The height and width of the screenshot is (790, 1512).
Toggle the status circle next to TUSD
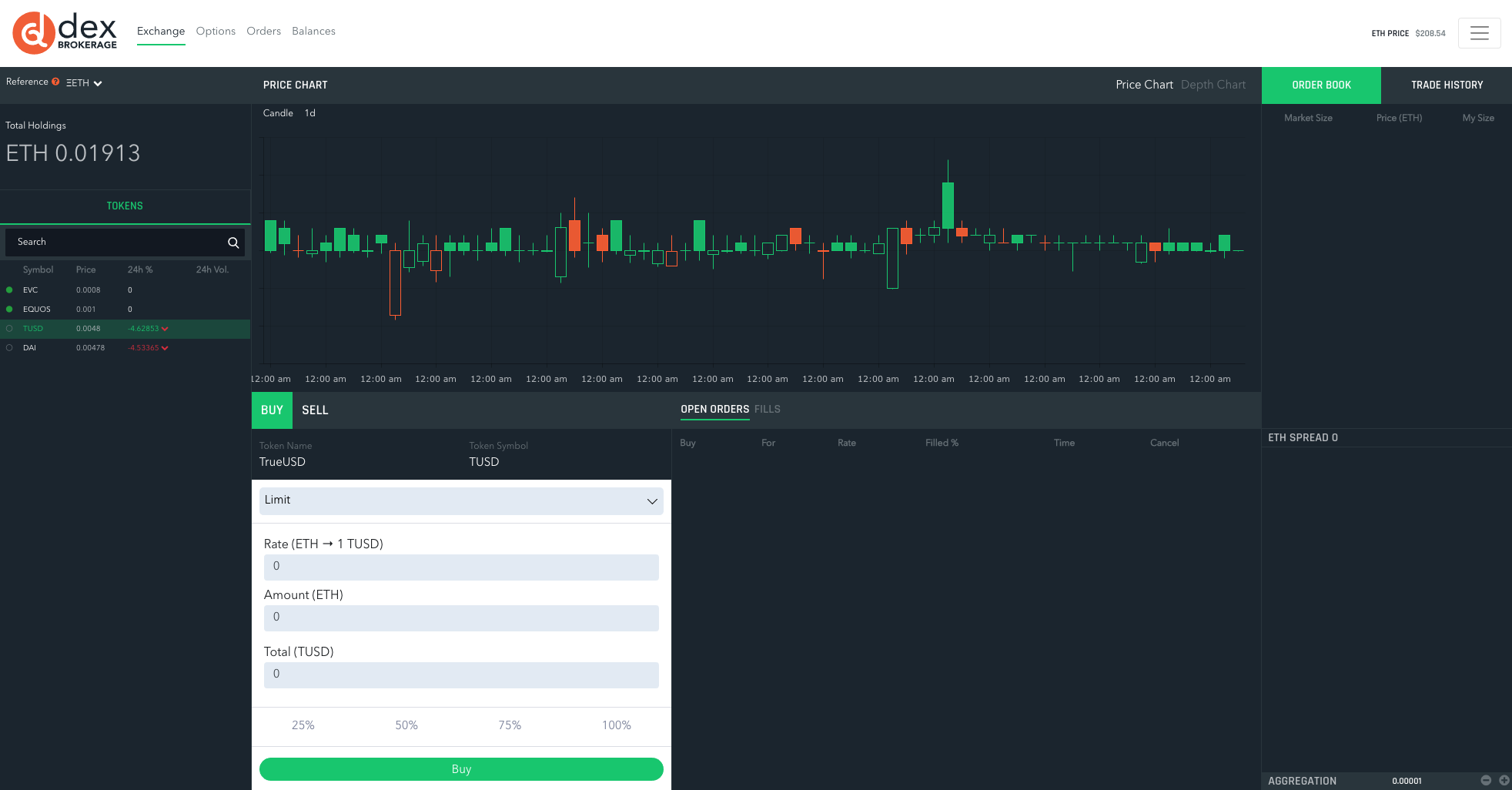coord(8,328)
